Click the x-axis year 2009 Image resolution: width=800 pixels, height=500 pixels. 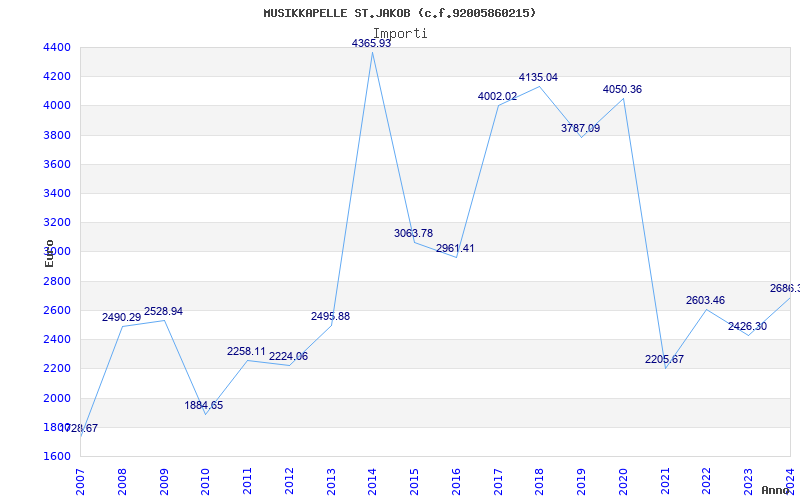164,482
